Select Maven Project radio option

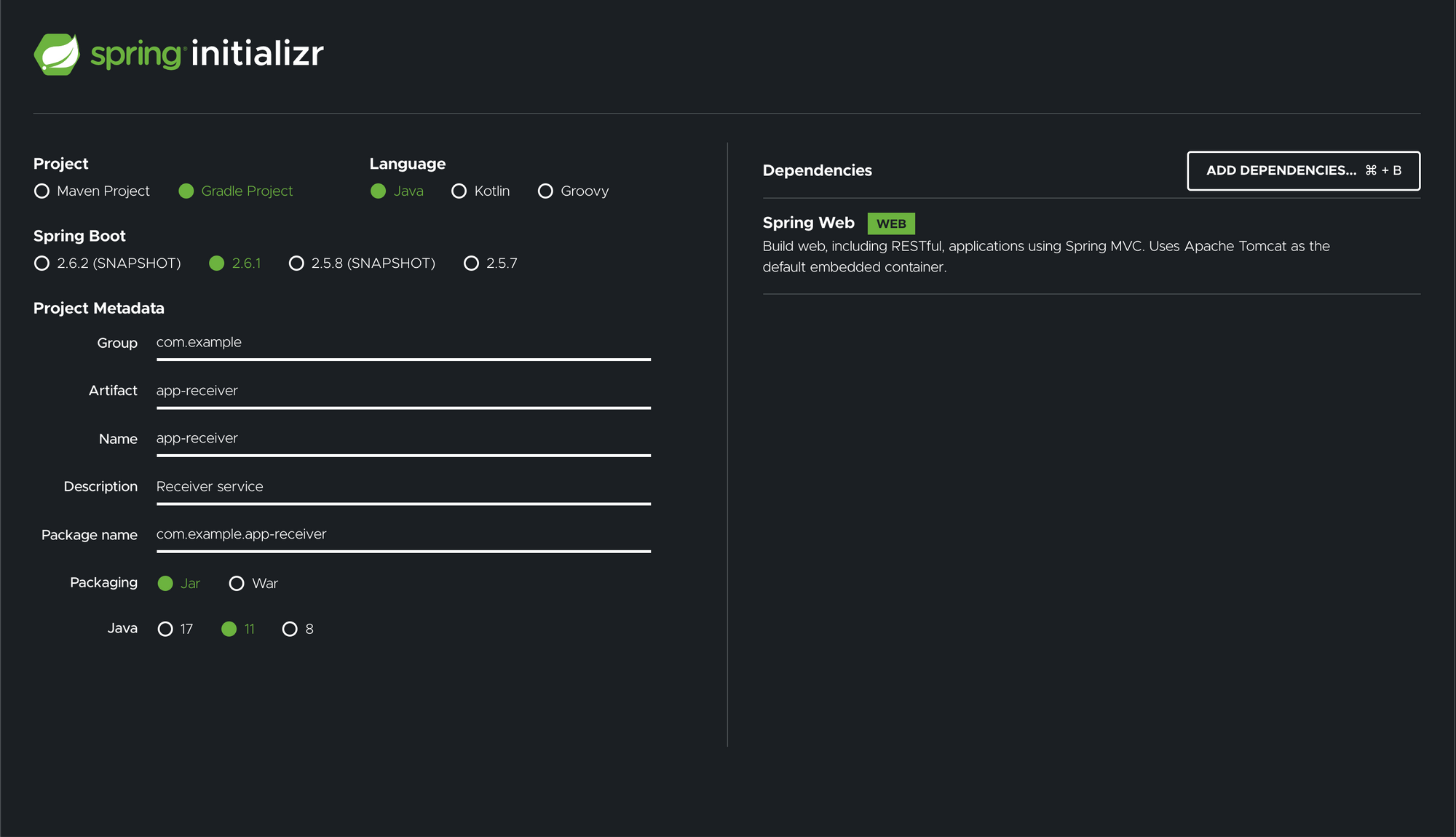42,191
